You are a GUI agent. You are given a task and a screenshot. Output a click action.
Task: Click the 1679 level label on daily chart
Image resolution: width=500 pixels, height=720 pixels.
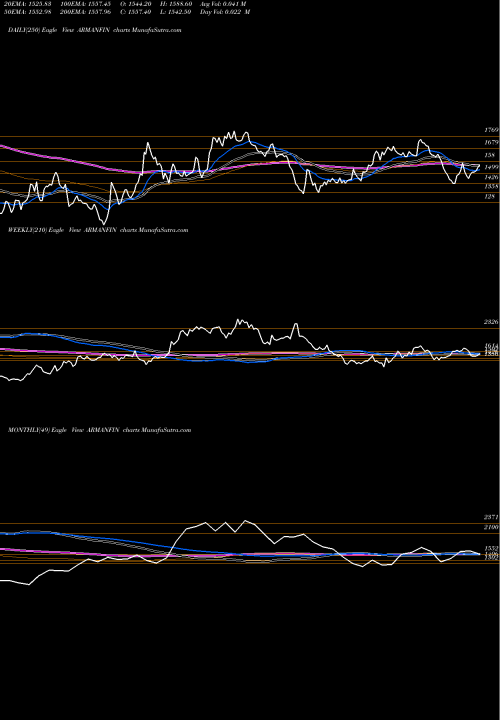[491, 143]
